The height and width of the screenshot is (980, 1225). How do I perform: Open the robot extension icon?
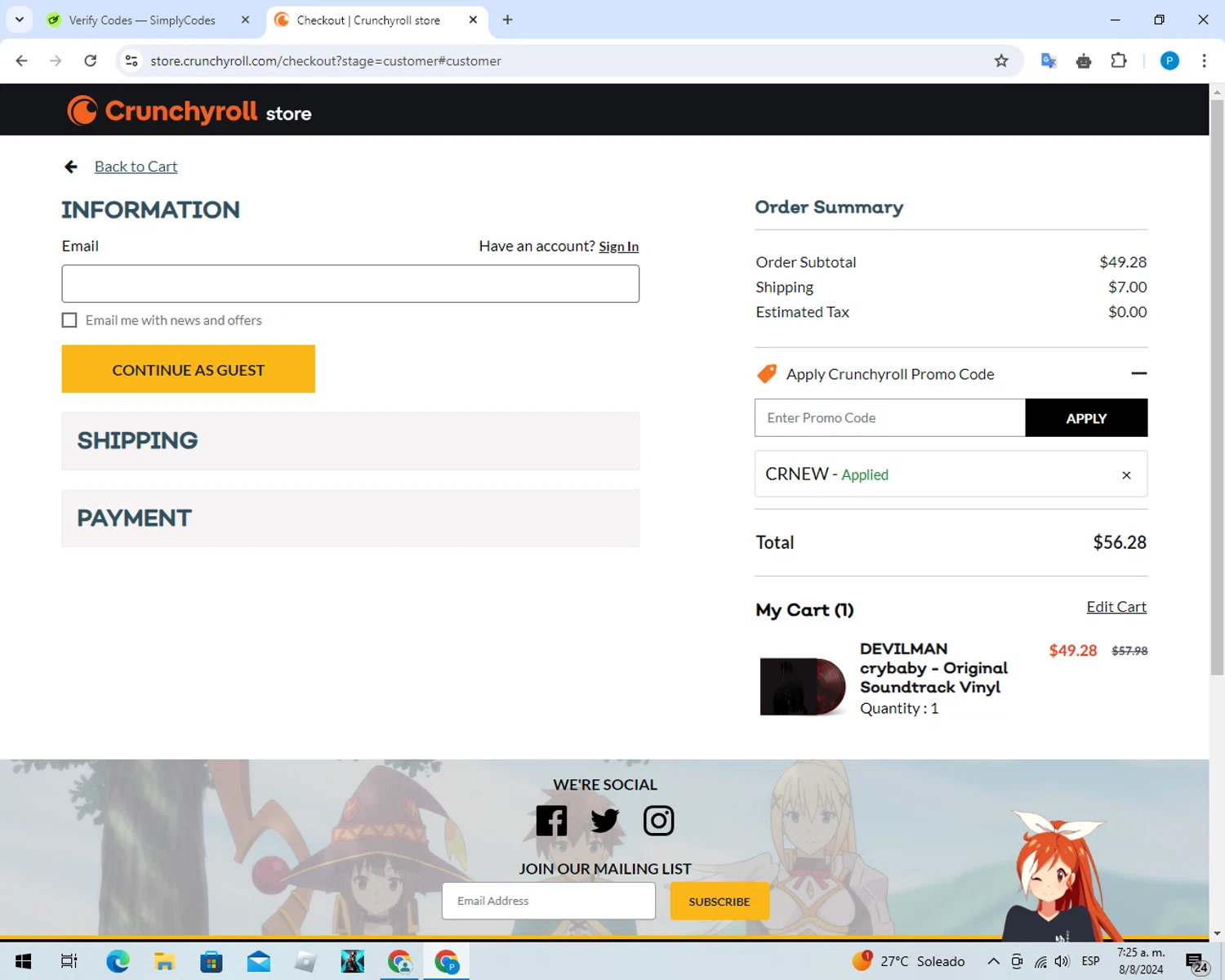tap(1084, 60)
